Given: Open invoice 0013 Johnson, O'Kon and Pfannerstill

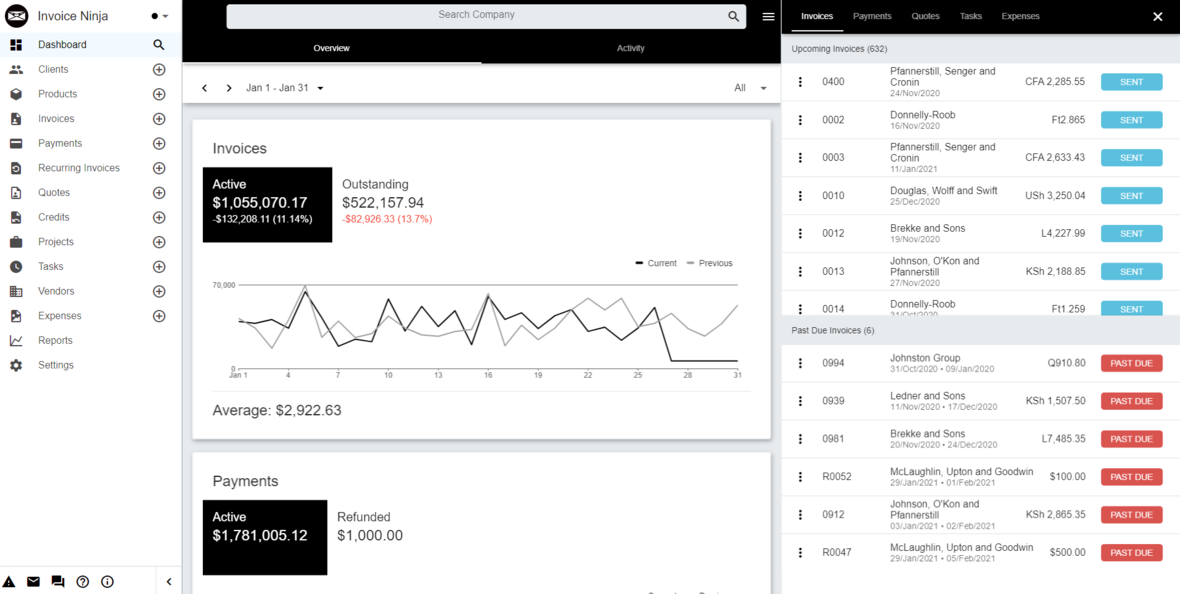Looking at the screenshot, I should 981,271.
